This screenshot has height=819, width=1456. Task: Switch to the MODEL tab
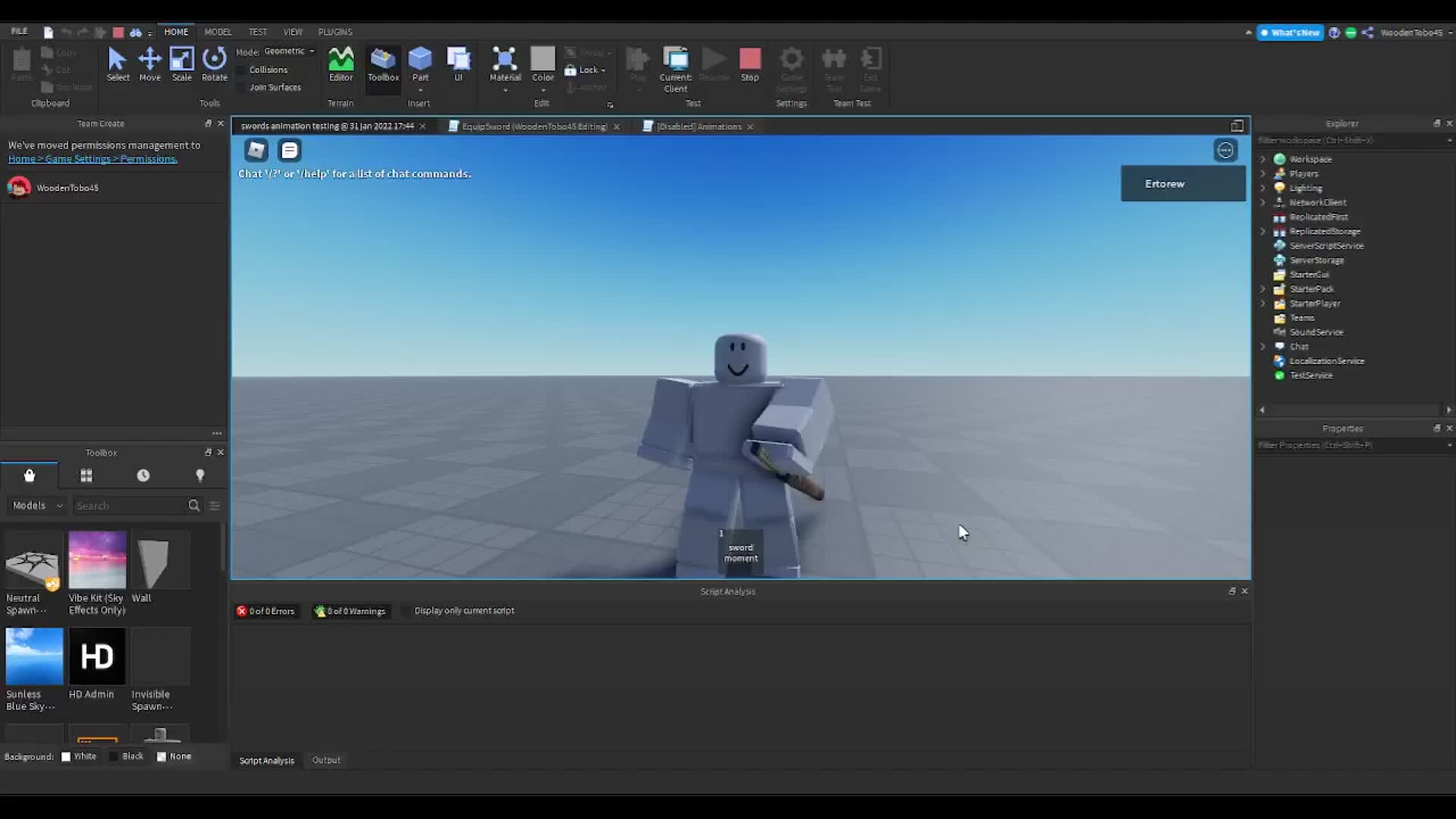218,32
